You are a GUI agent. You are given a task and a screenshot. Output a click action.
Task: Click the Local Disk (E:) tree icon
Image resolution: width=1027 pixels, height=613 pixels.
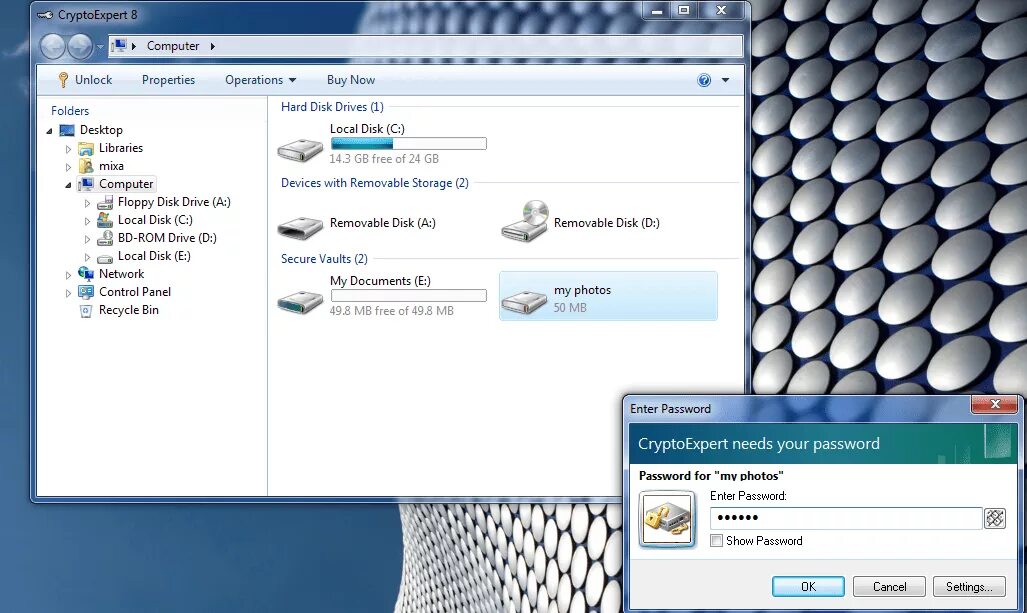click(x=105, y=257)
